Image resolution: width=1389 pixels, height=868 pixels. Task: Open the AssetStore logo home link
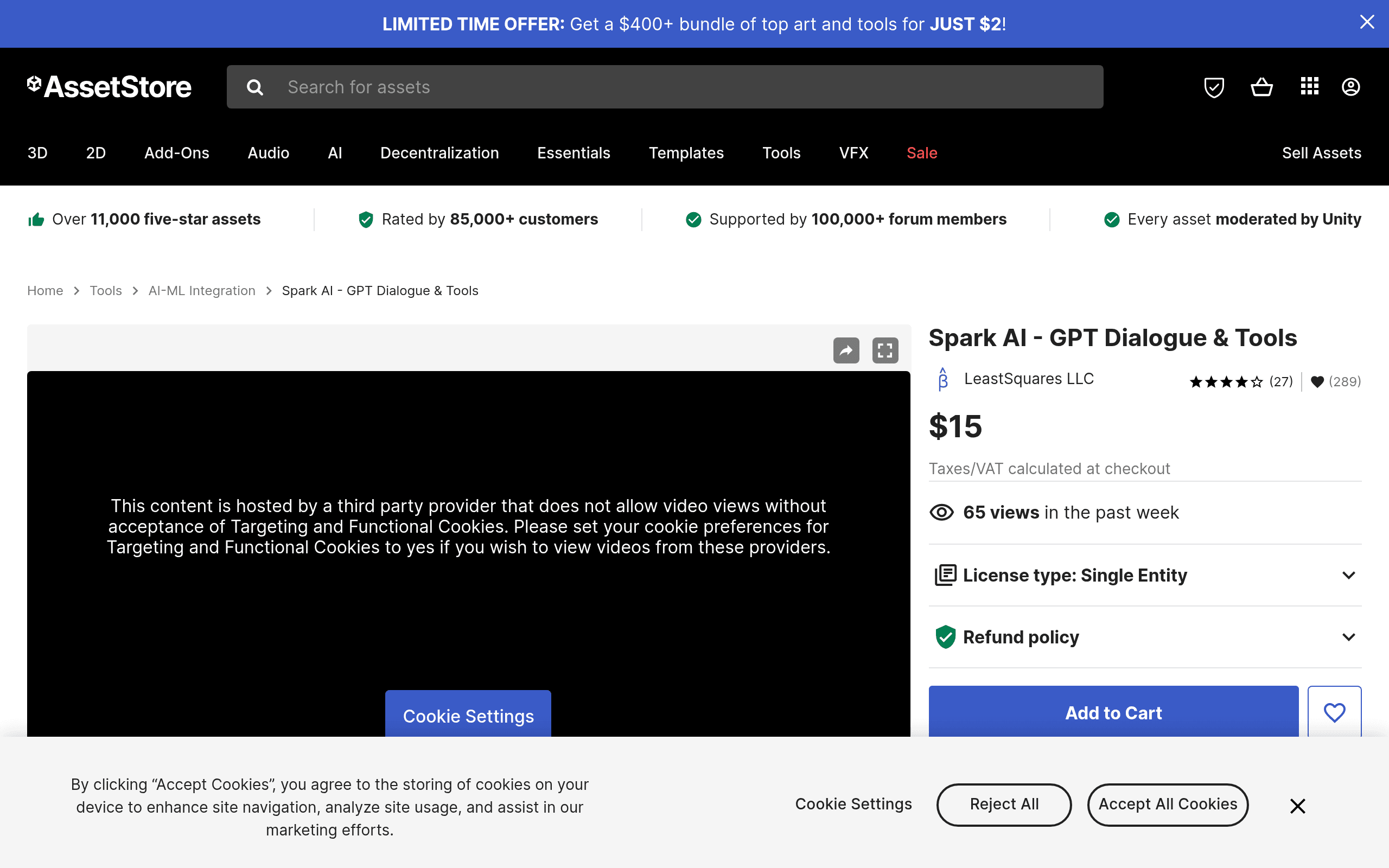[x=109, y=87]
